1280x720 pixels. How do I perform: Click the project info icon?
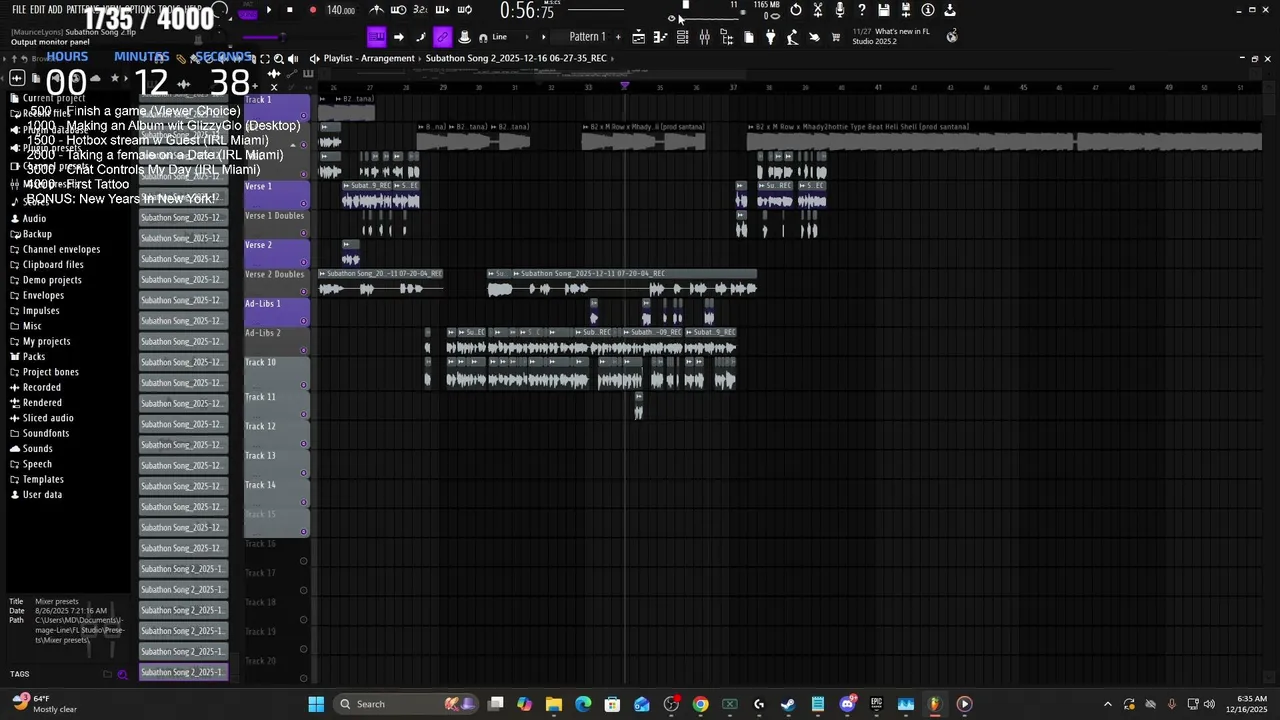[x=928, y=10]
